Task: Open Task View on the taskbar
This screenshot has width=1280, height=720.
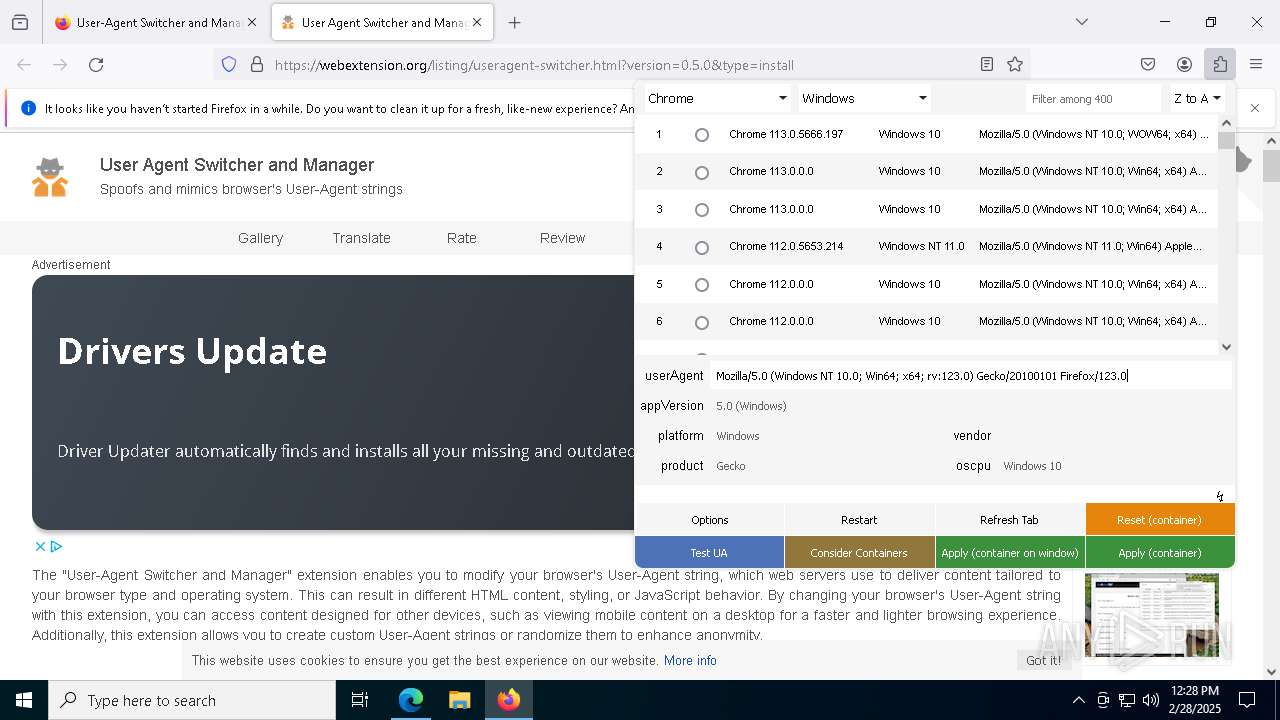Action: click(360, 700)
